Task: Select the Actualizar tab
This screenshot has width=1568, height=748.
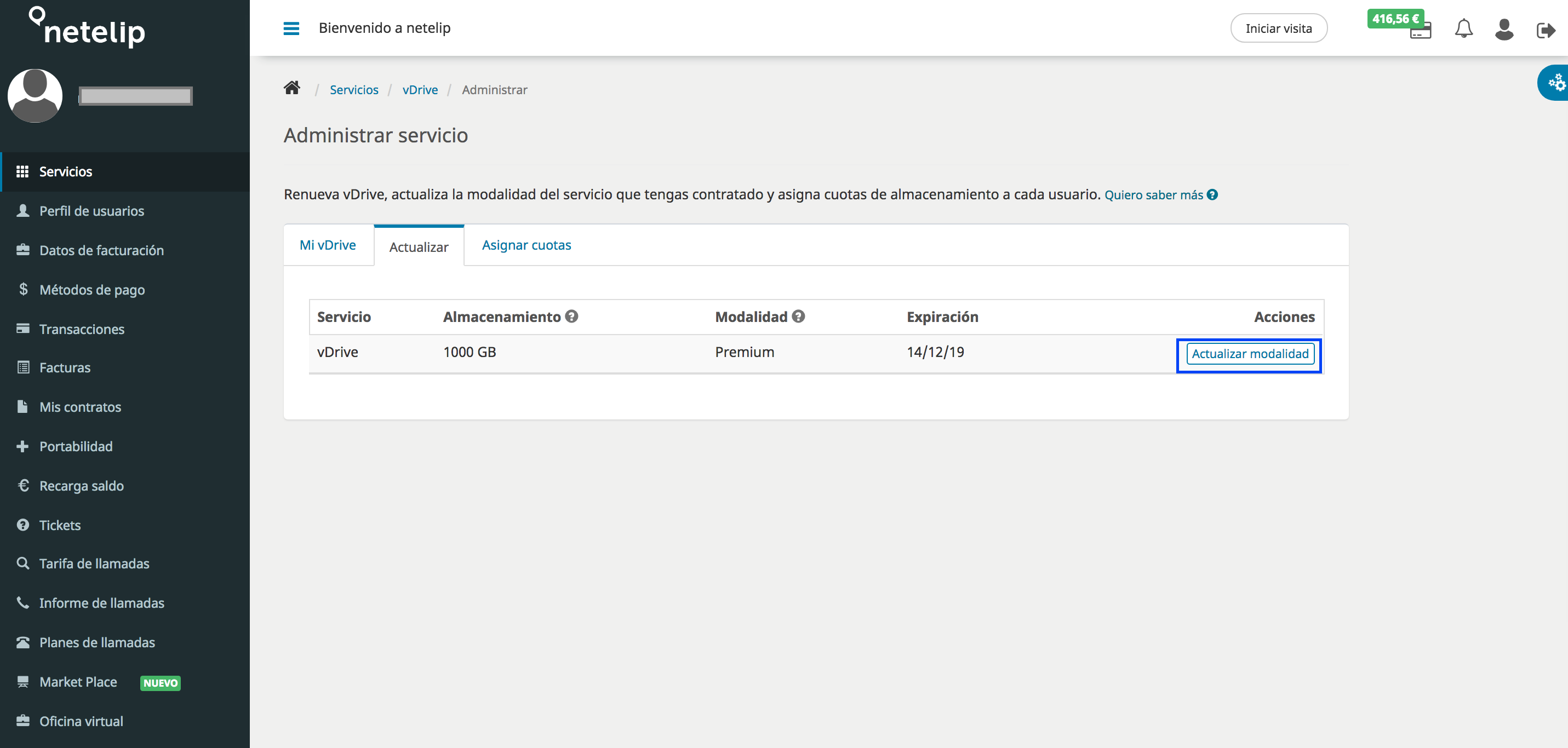Action: pyautogui.click(x=419, y=247)
